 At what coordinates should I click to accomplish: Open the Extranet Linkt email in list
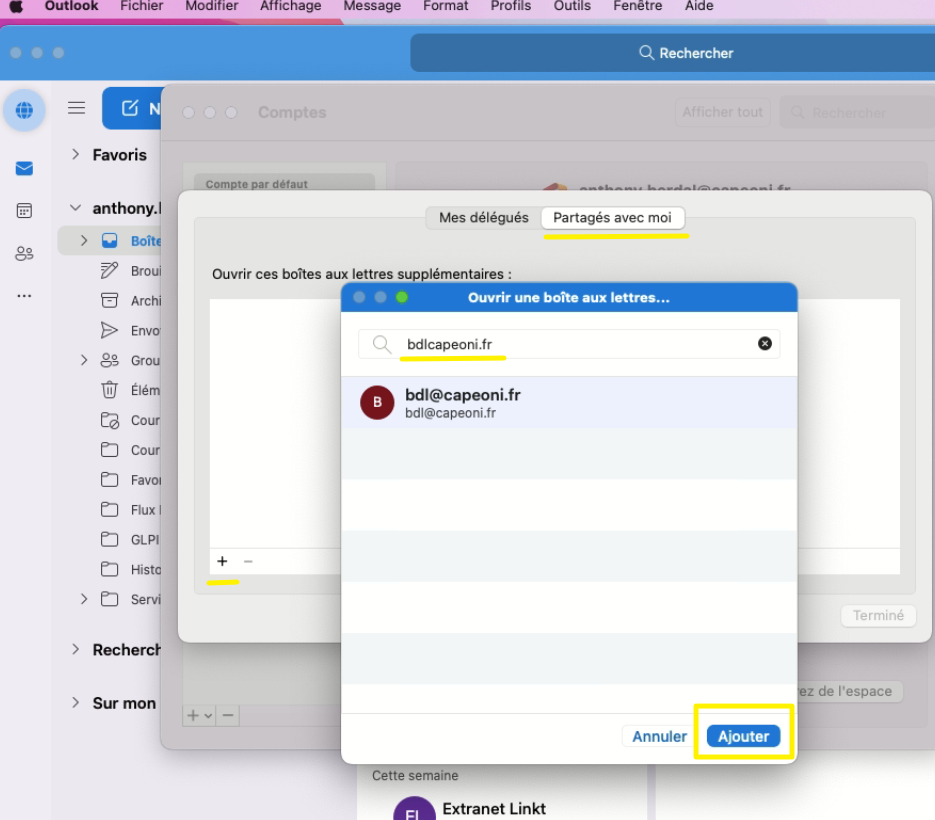(501, 809)
